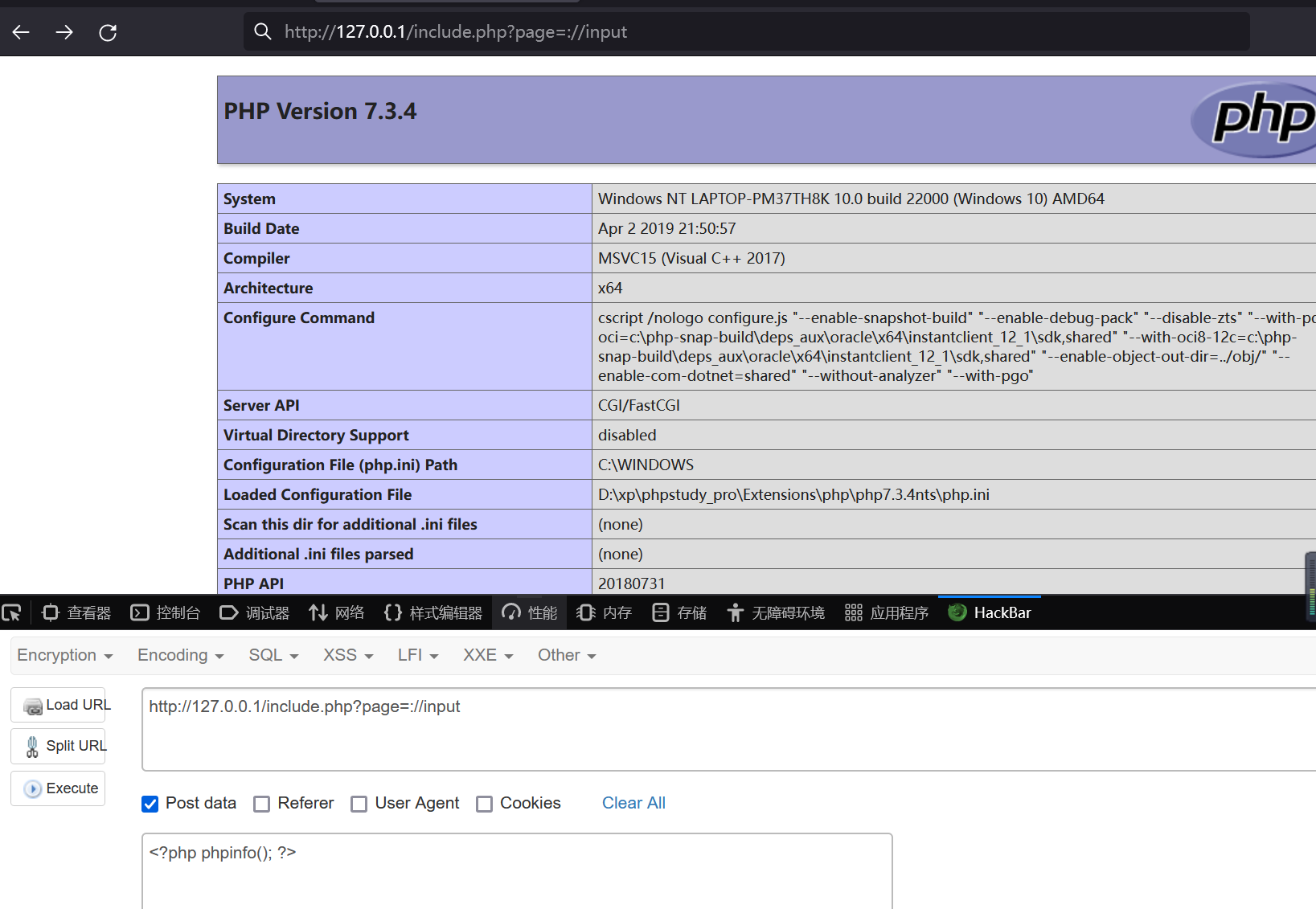Click the browser back arrow

20,31
